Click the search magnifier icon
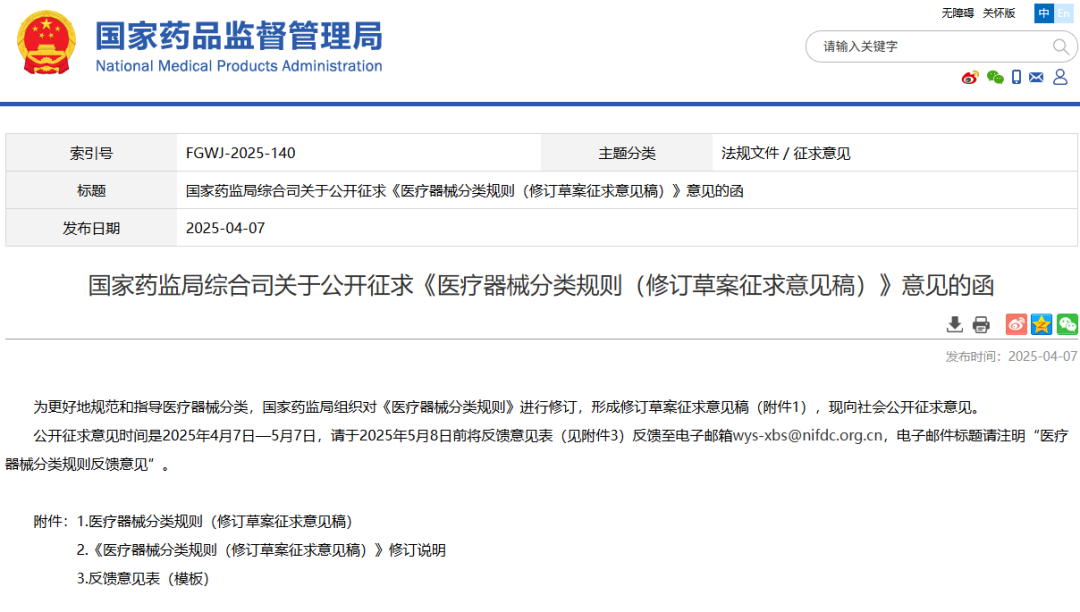The width and height of the screenshot is (1080, 612). pos(1060,46)
